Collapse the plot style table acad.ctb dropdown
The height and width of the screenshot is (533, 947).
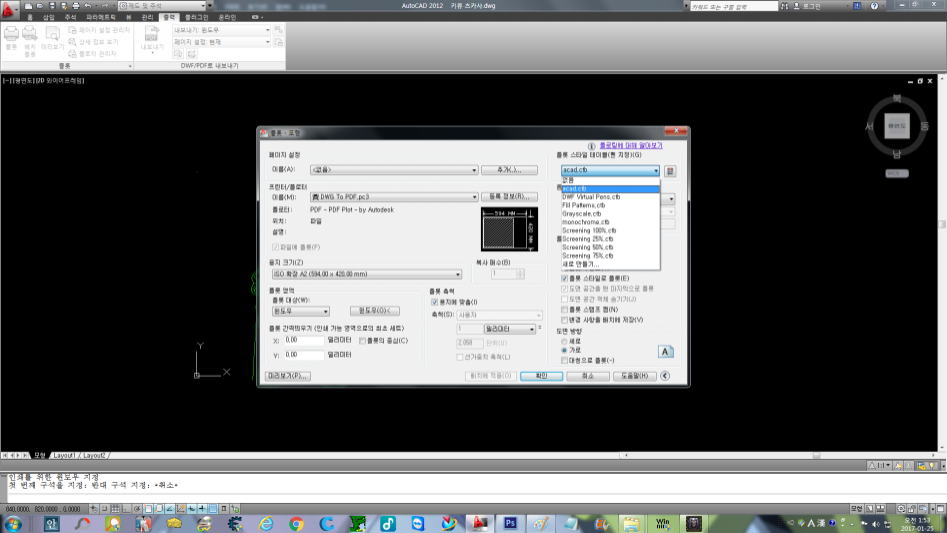[x=610, y=170]
